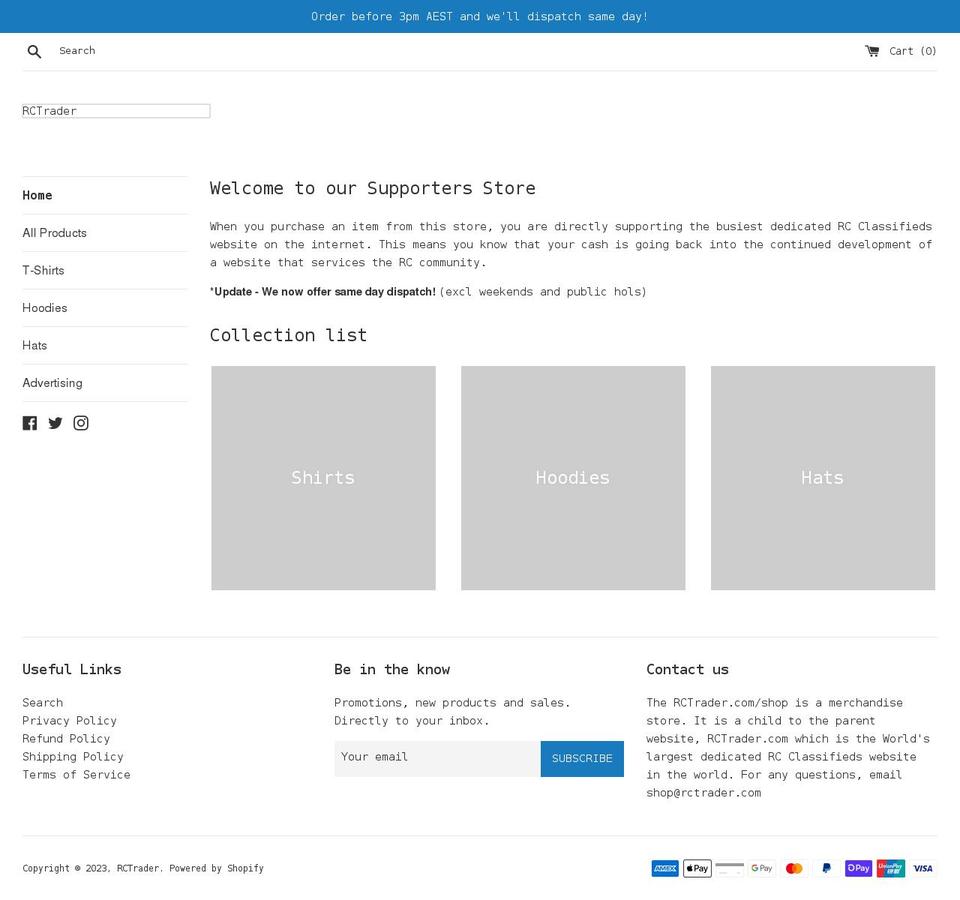Click the RCTrader logo link

click(x=116, y=111)
